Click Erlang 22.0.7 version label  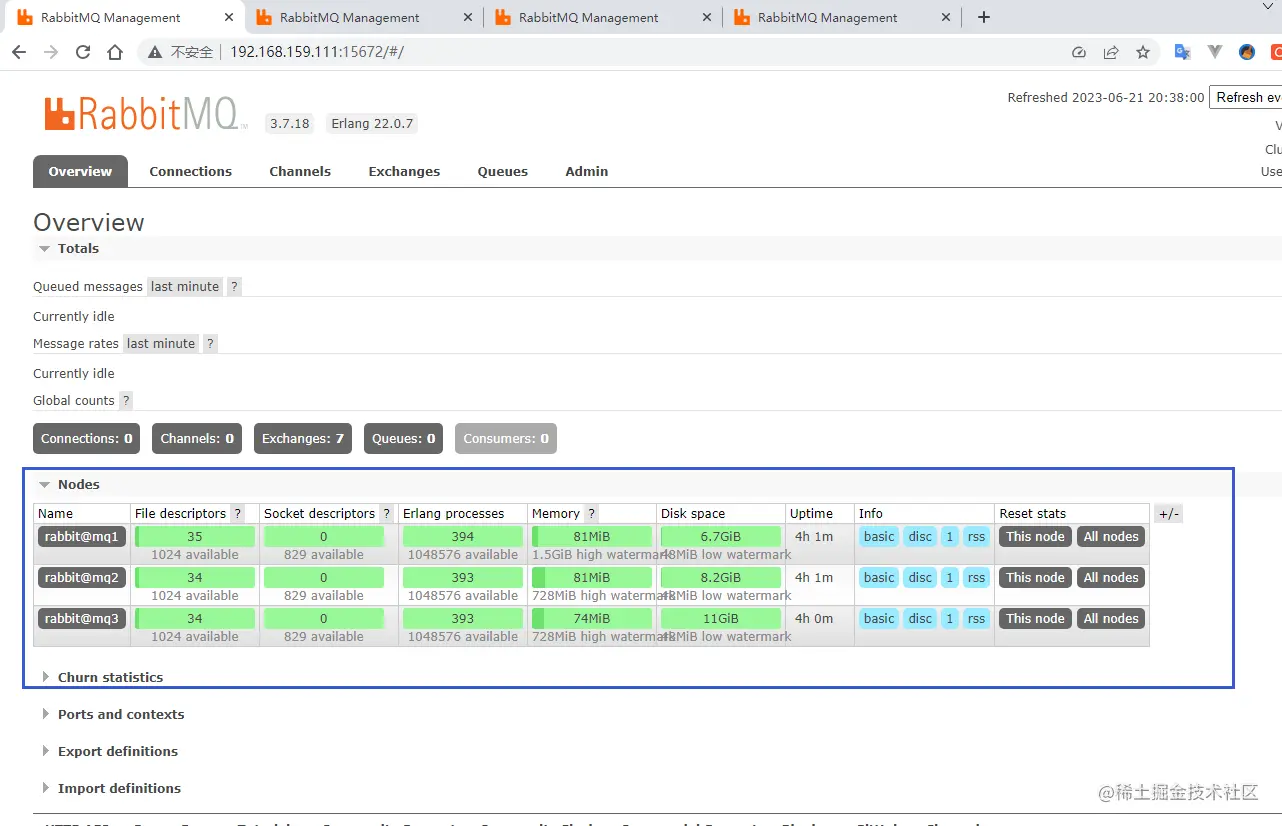click(372, 124)
